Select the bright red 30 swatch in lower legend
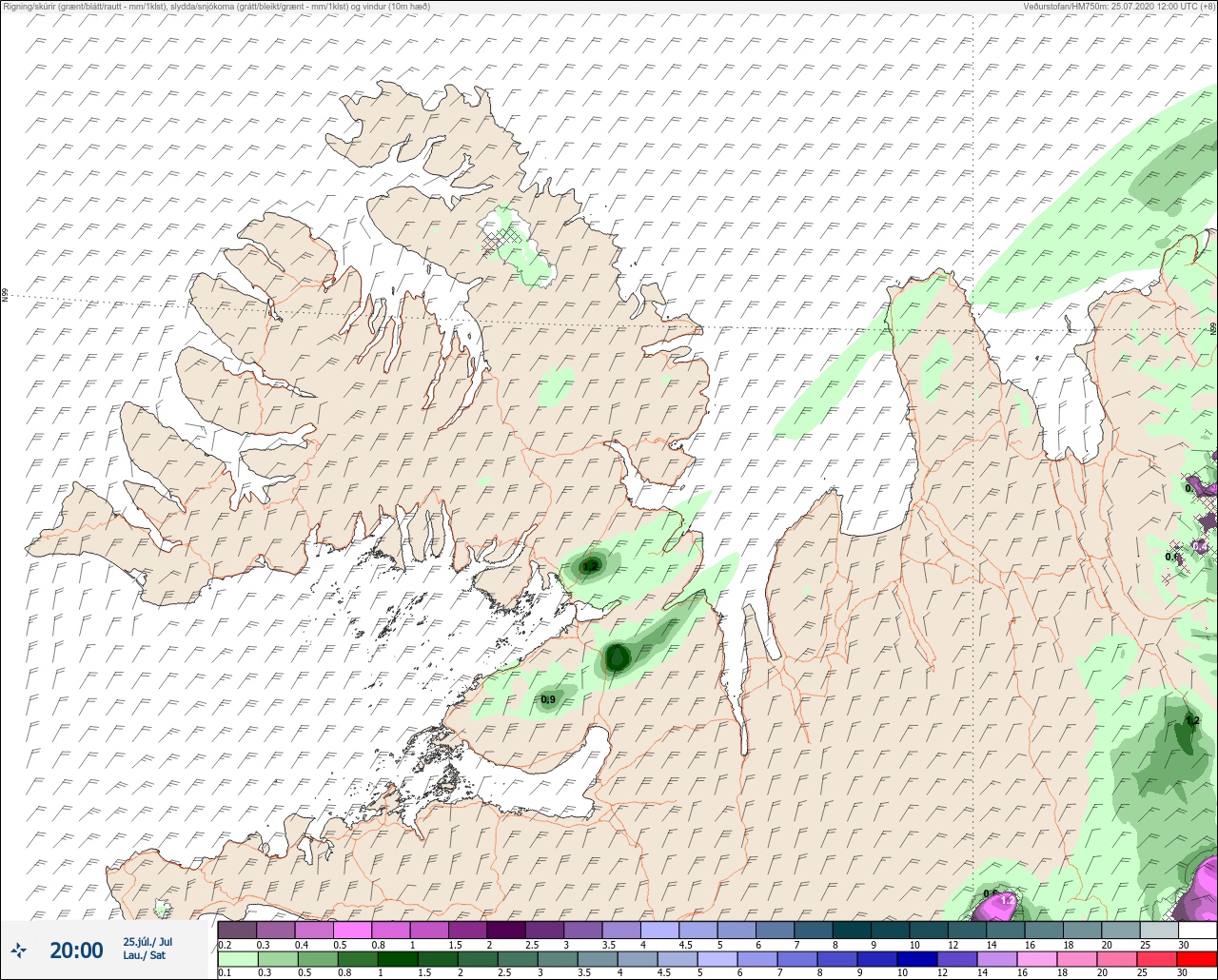The image size is (1218, 980). [1196, 959]
